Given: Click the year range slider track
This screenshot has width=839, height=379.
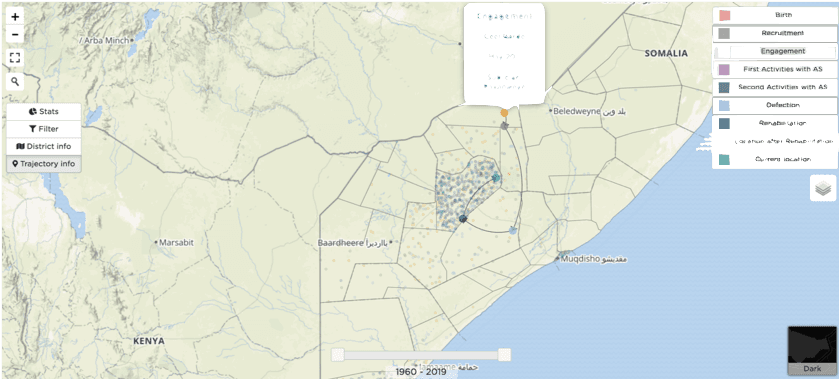Looking at the screenshot, I should [421, 355].
